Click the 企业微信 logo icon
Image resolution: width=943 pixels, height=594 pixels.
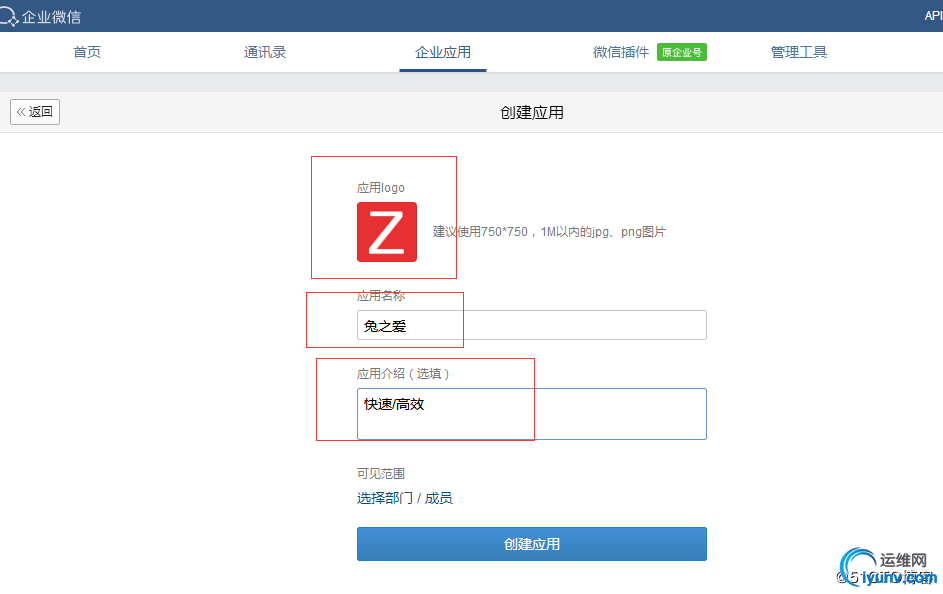coord(10,16)
